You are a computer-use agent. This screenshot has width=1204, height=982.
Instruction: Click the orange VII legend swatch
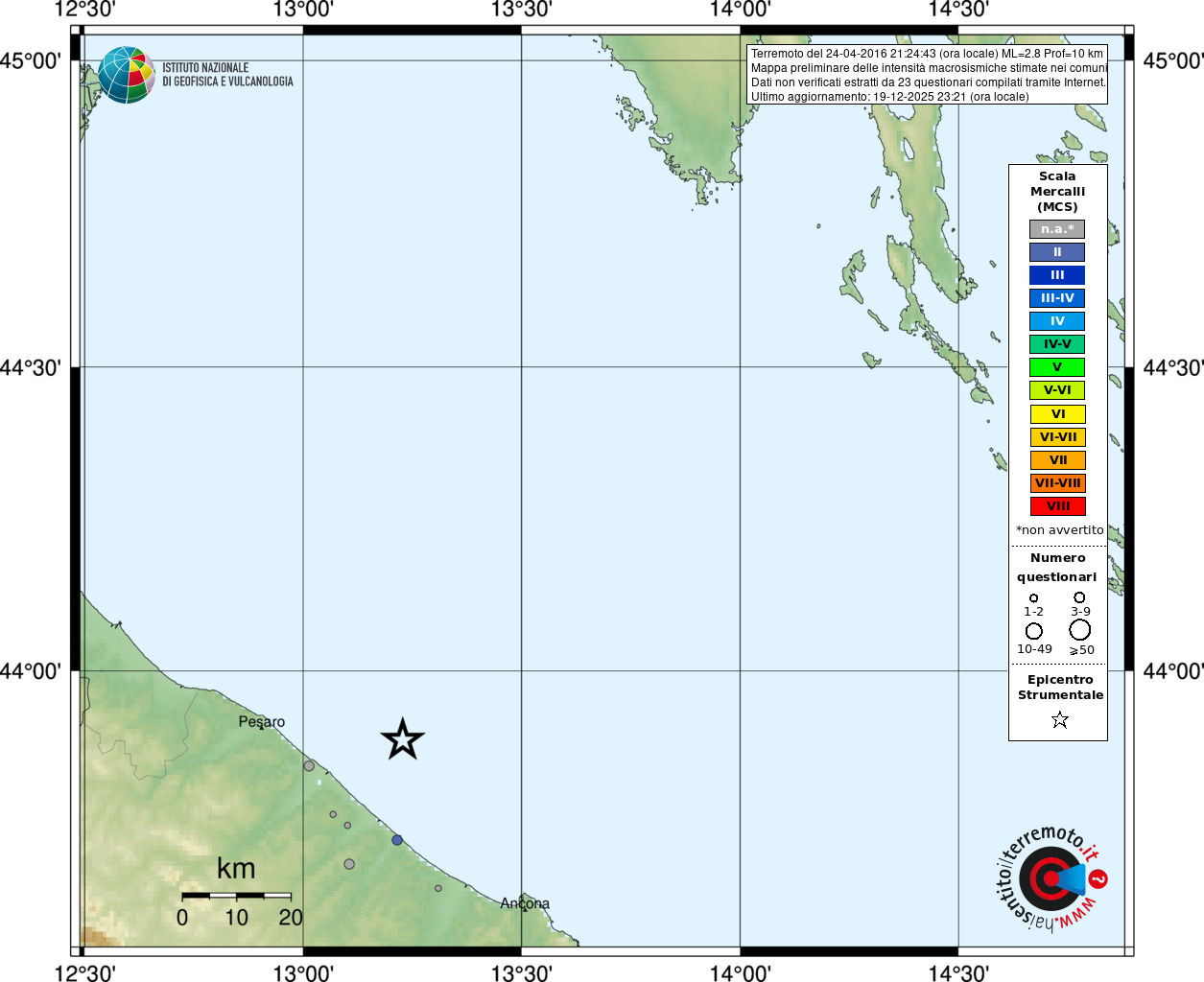(x=1058, y=460)
